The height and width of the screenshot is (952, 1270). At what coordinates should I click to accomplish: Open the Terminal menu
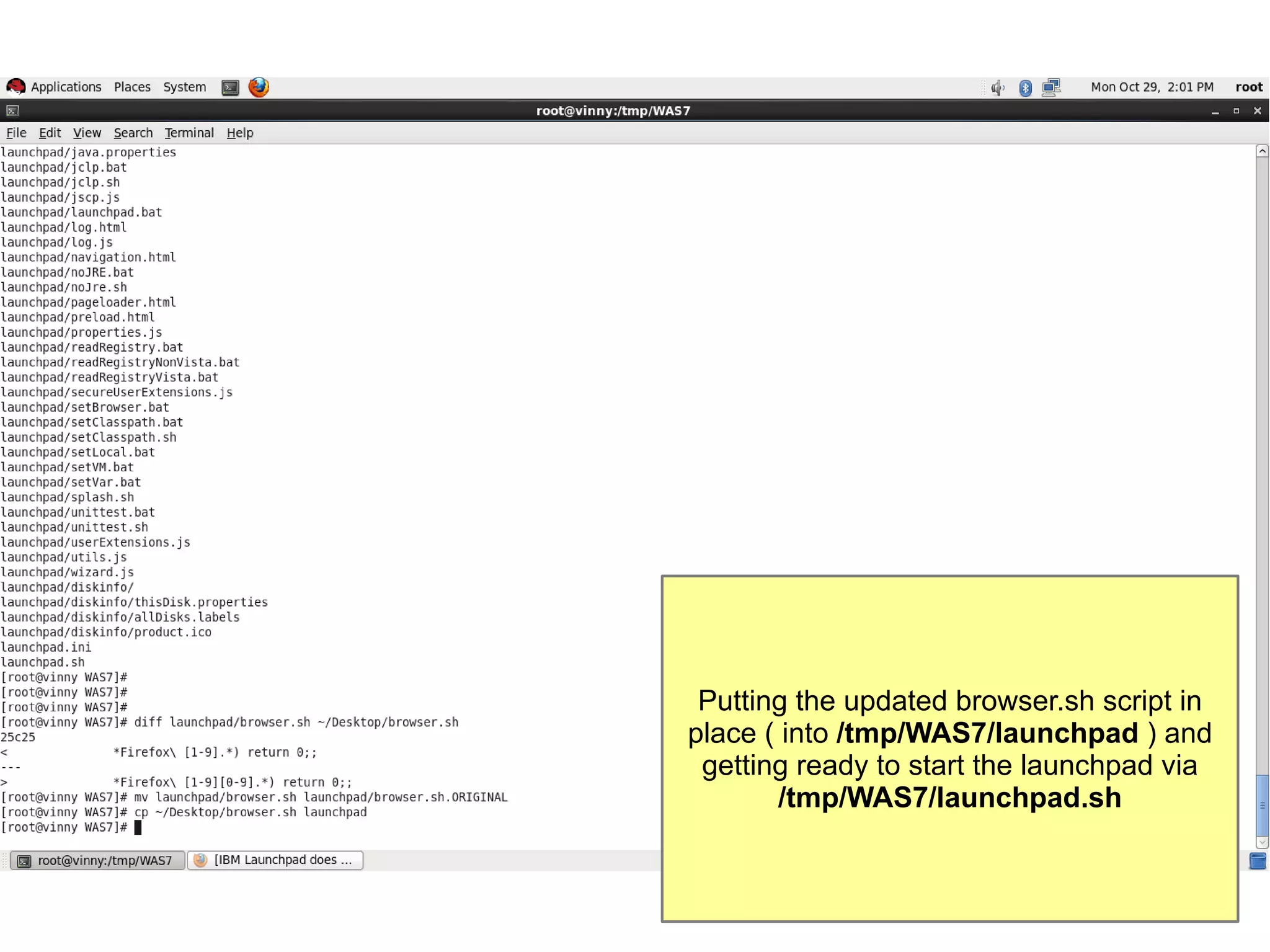click(189, 133)
